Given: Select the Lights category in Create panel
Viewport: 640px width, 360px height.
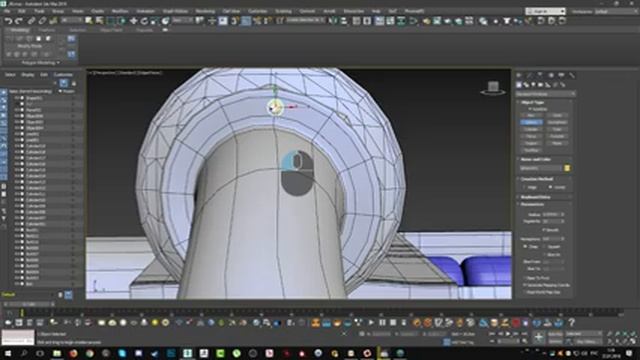Looking at the screenshot, I should (533, 85).
